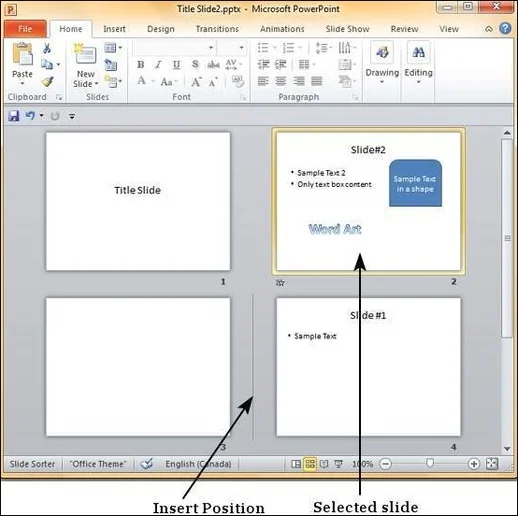This screenshot has width=518, height=516.
Task: Toggle Italic formatting
Action: coord(158,64)
